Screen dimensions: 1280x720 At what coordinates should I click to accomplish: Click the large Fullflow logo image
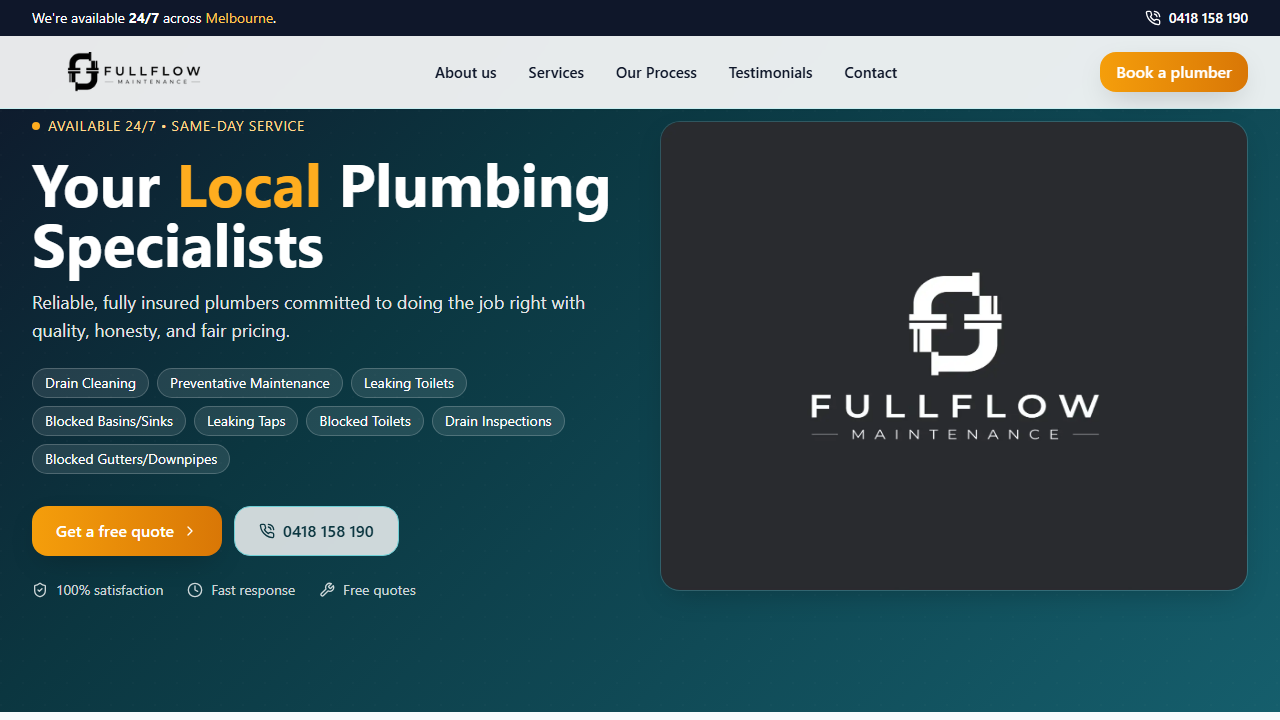point(954,356)
